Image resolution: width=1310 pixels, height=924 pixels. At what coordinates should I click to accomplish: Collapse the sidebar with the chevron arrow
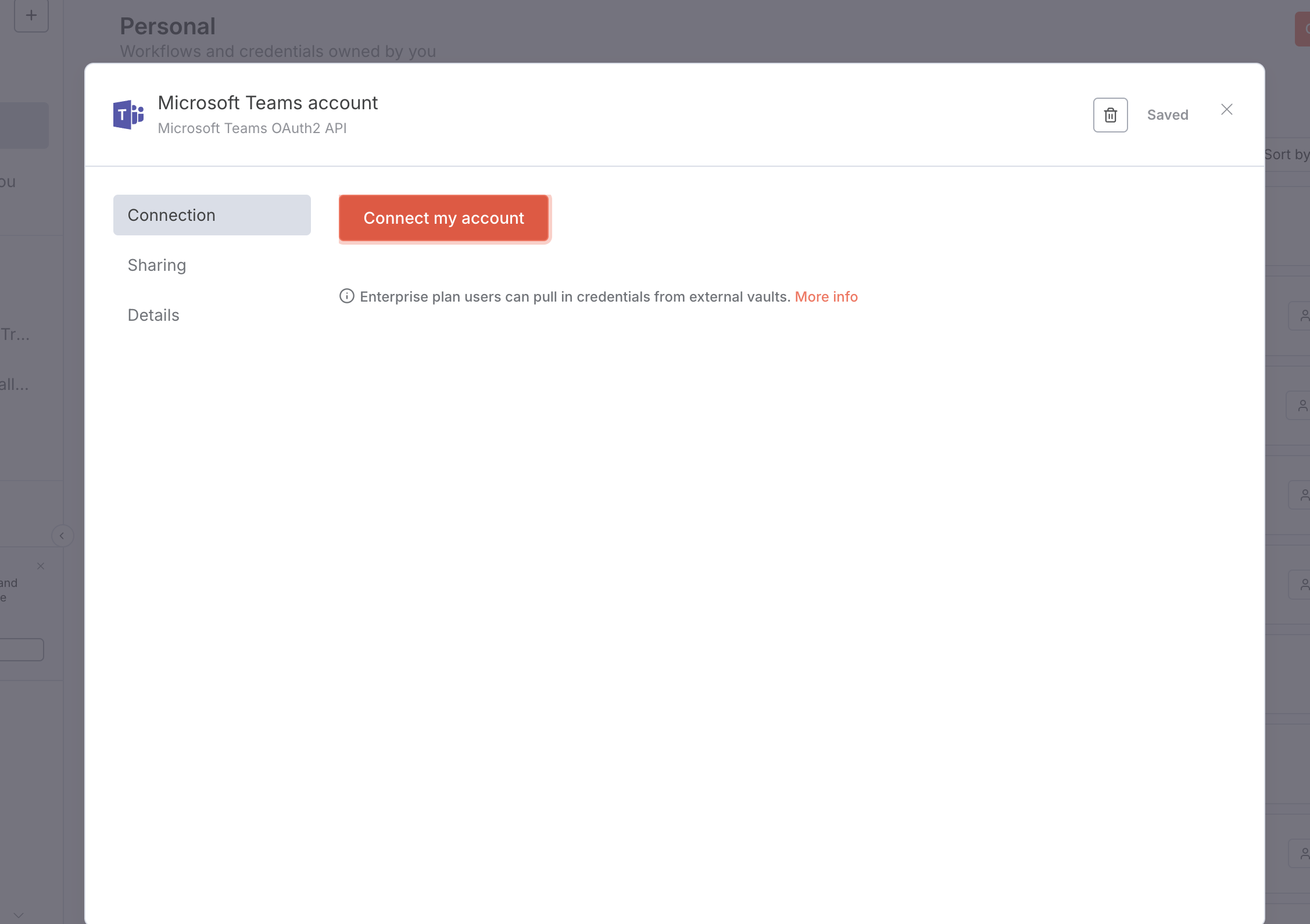point(62,536)
